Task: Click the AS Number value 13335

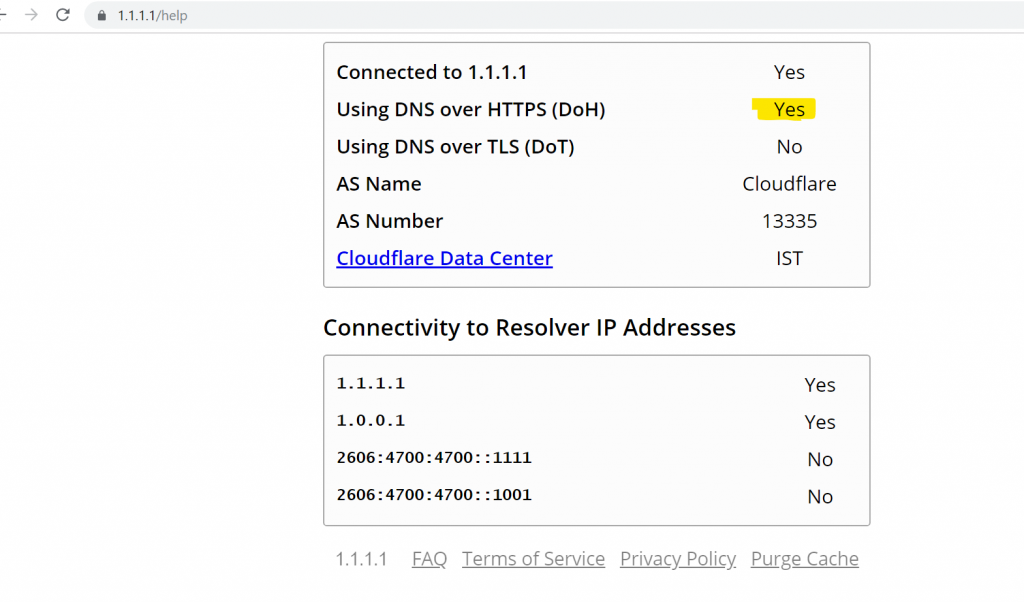Action: (x=788, y=221)
